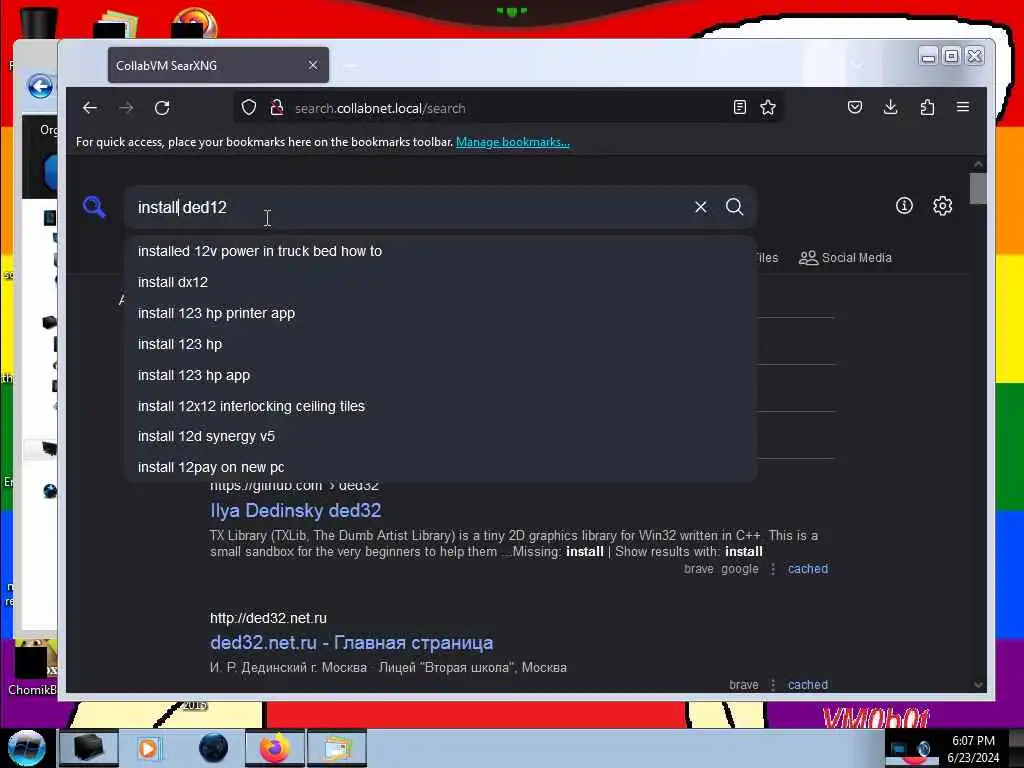Open the Firefox taskbar icon
The width and height of the screenshot is (1024, 768).
pyautogui.click(x=275, y=748)
